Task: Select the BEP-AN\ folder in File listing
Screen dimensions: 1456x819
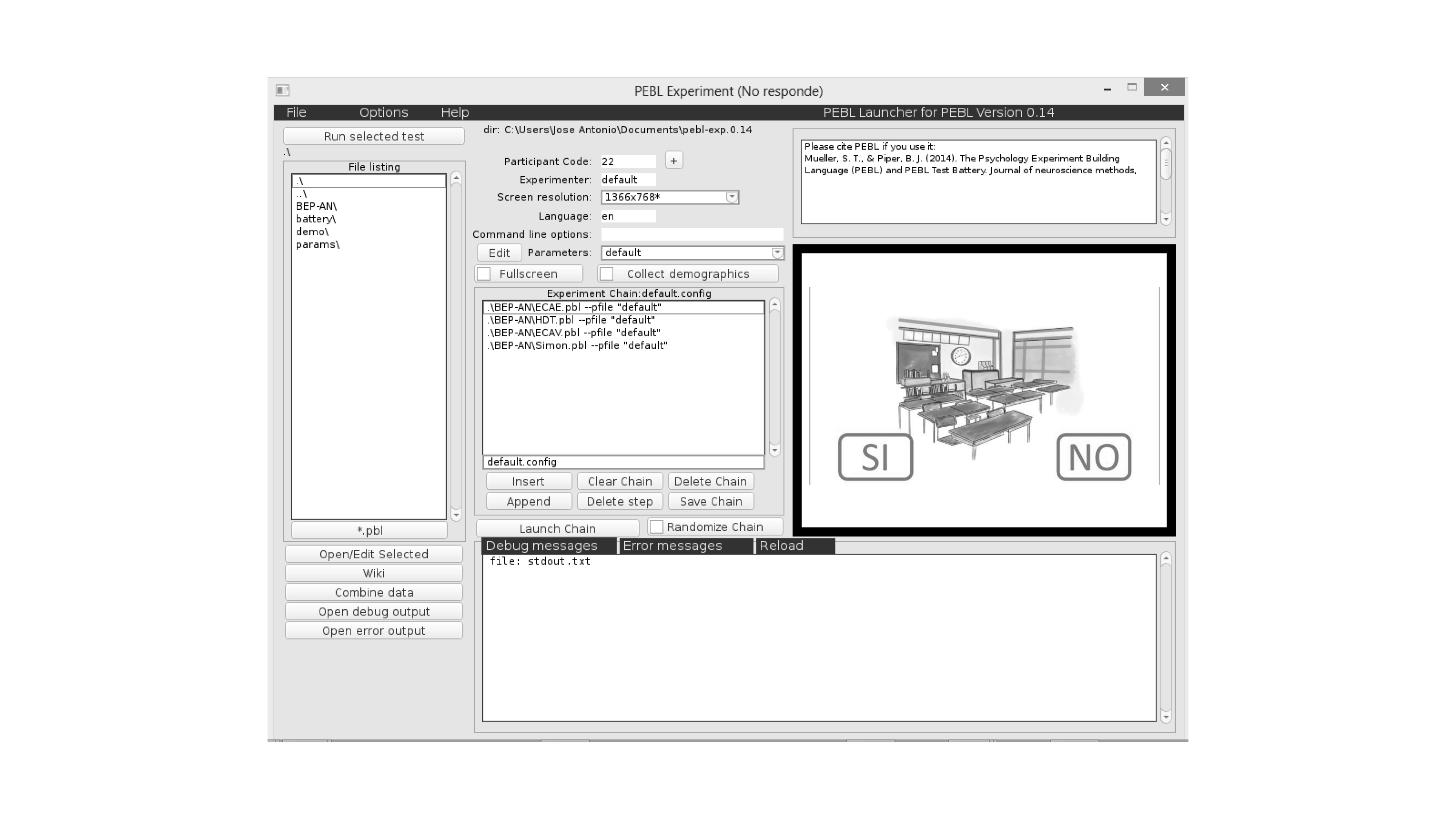Action: pyautogui.click(x=316, y=206)
